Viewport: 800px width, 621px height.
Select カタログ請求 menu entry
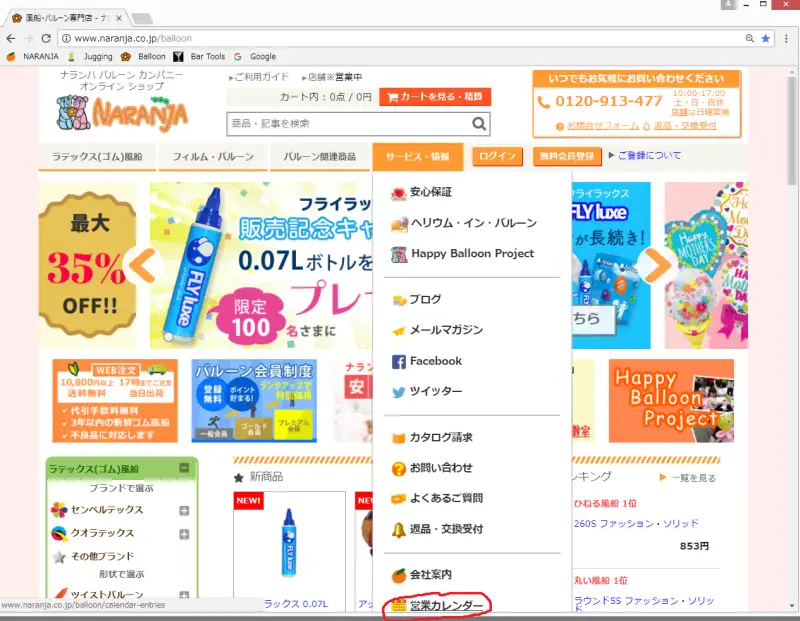pyautogui.click(x=432, y=438)
